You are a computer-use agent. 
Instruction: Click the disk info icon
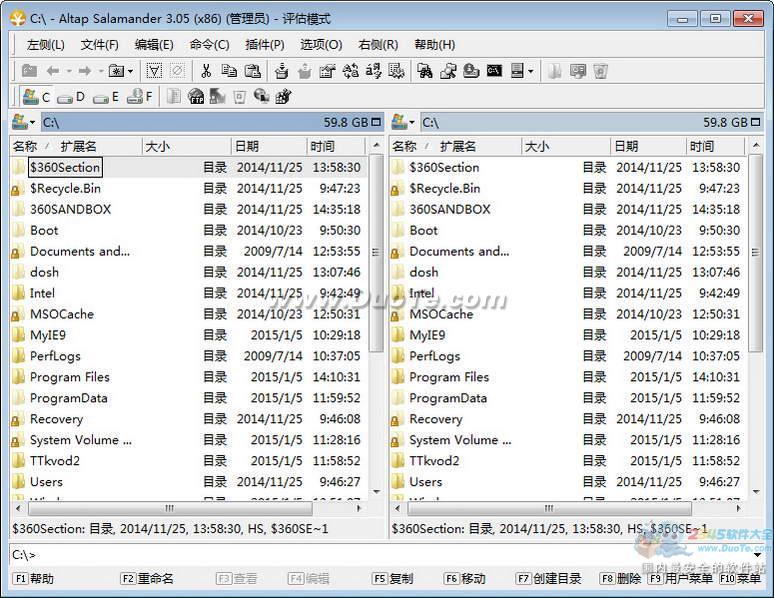click(471, 71)
